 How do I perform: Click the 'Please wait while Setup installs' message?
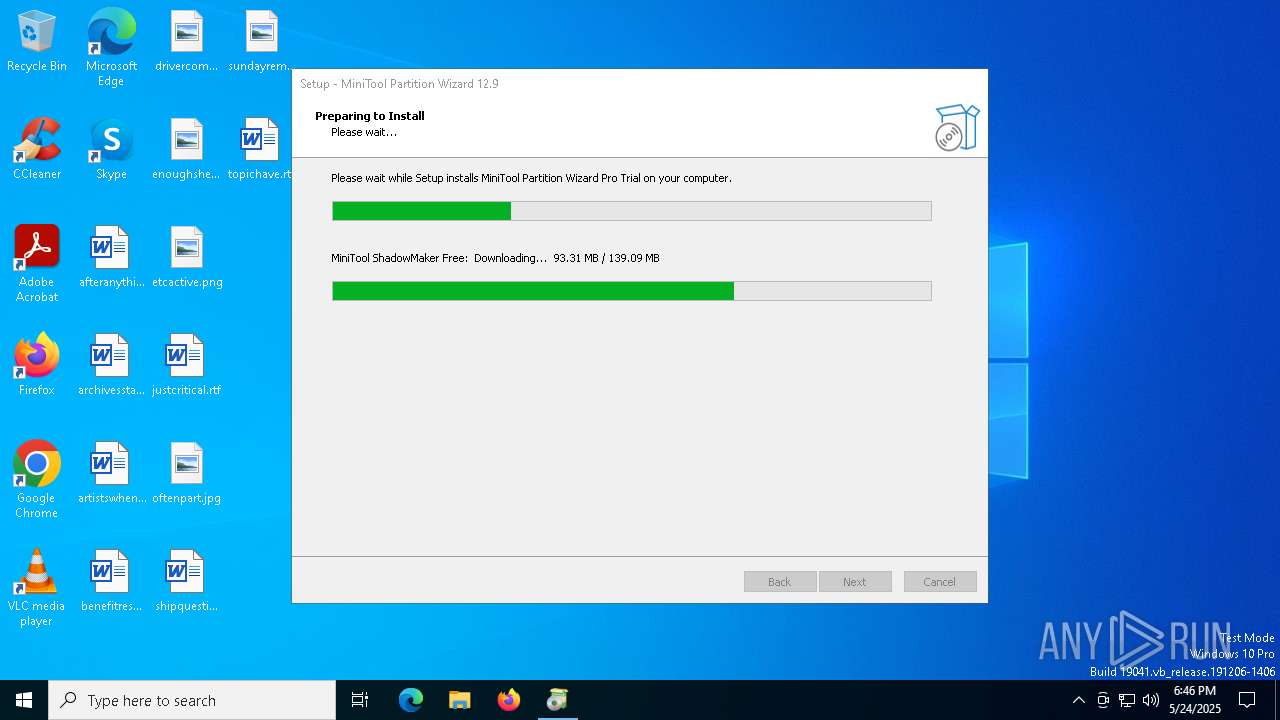click(x=531, y=178)
